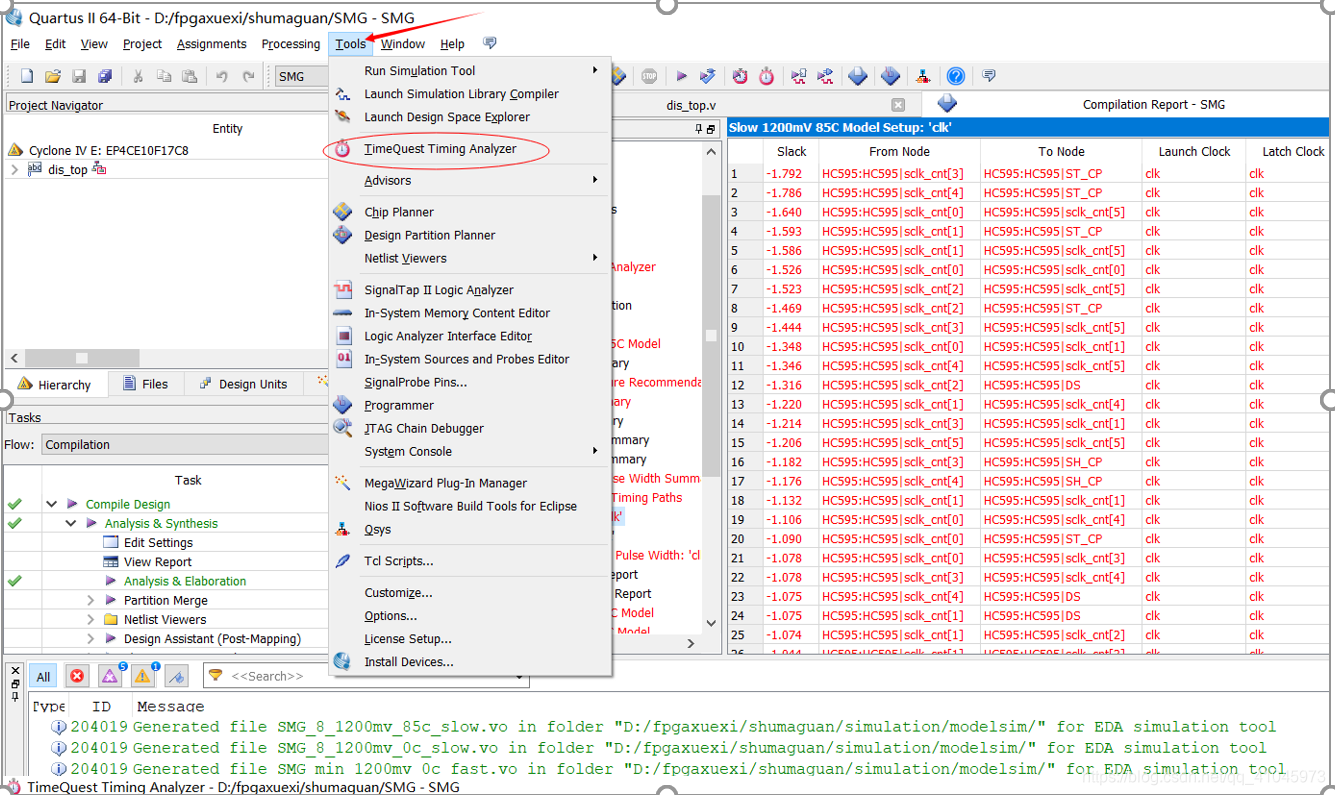1335x795 pixels.
Task: Expand the dis_top hierarchy entity
Action: (15, 170)
